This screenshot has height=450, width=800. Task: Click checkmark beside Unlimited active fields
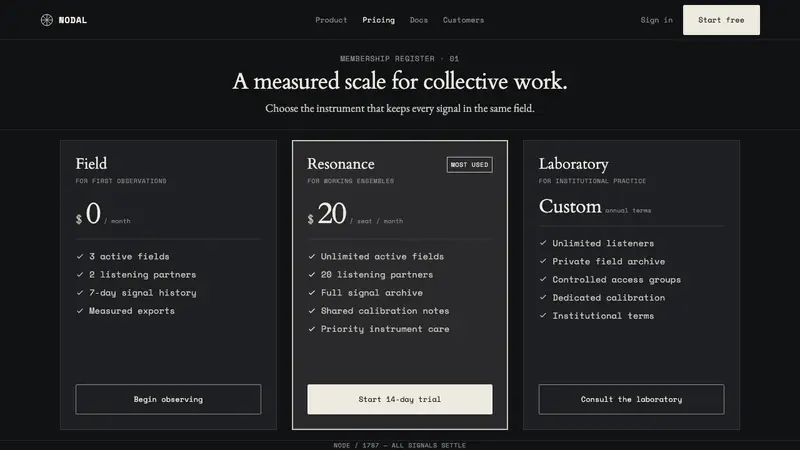311,256
